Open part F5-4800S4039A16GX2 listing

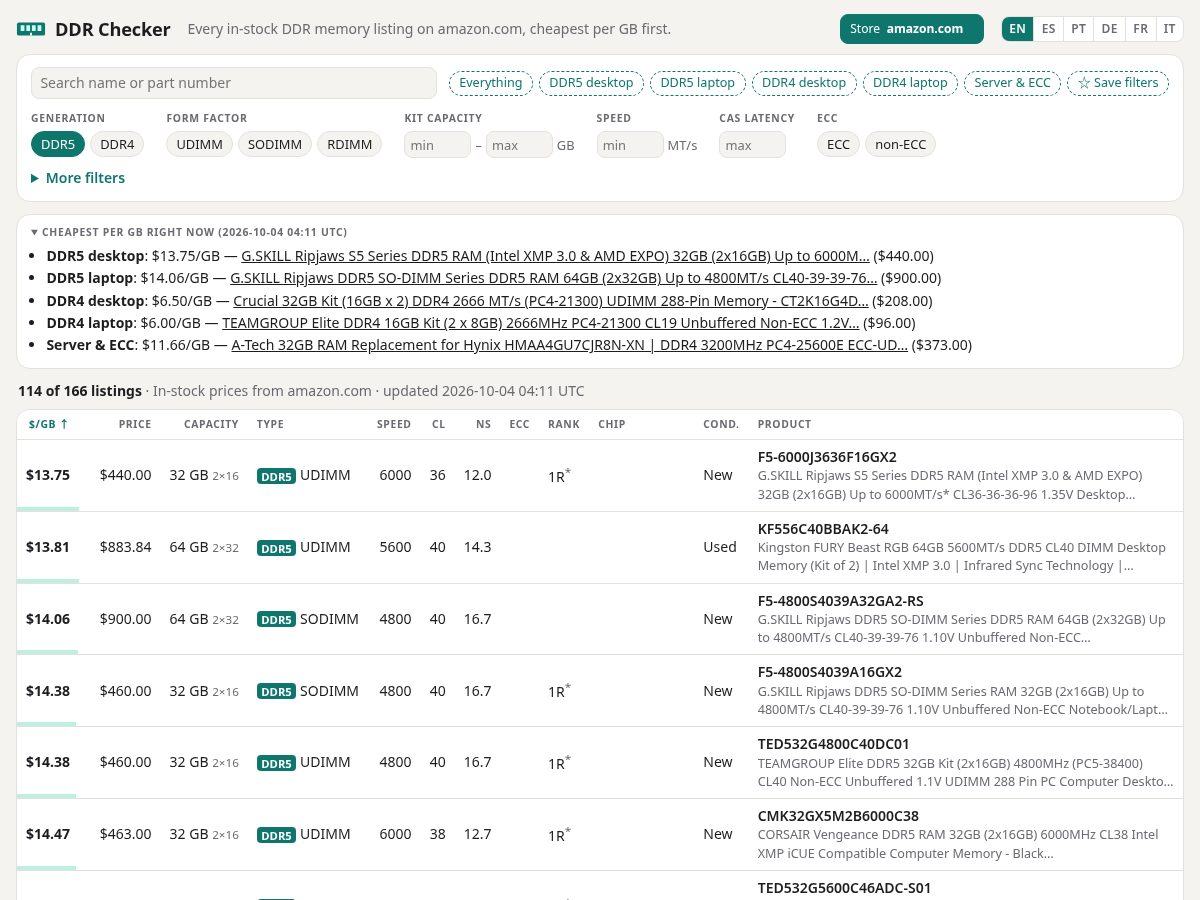(830, 672)
